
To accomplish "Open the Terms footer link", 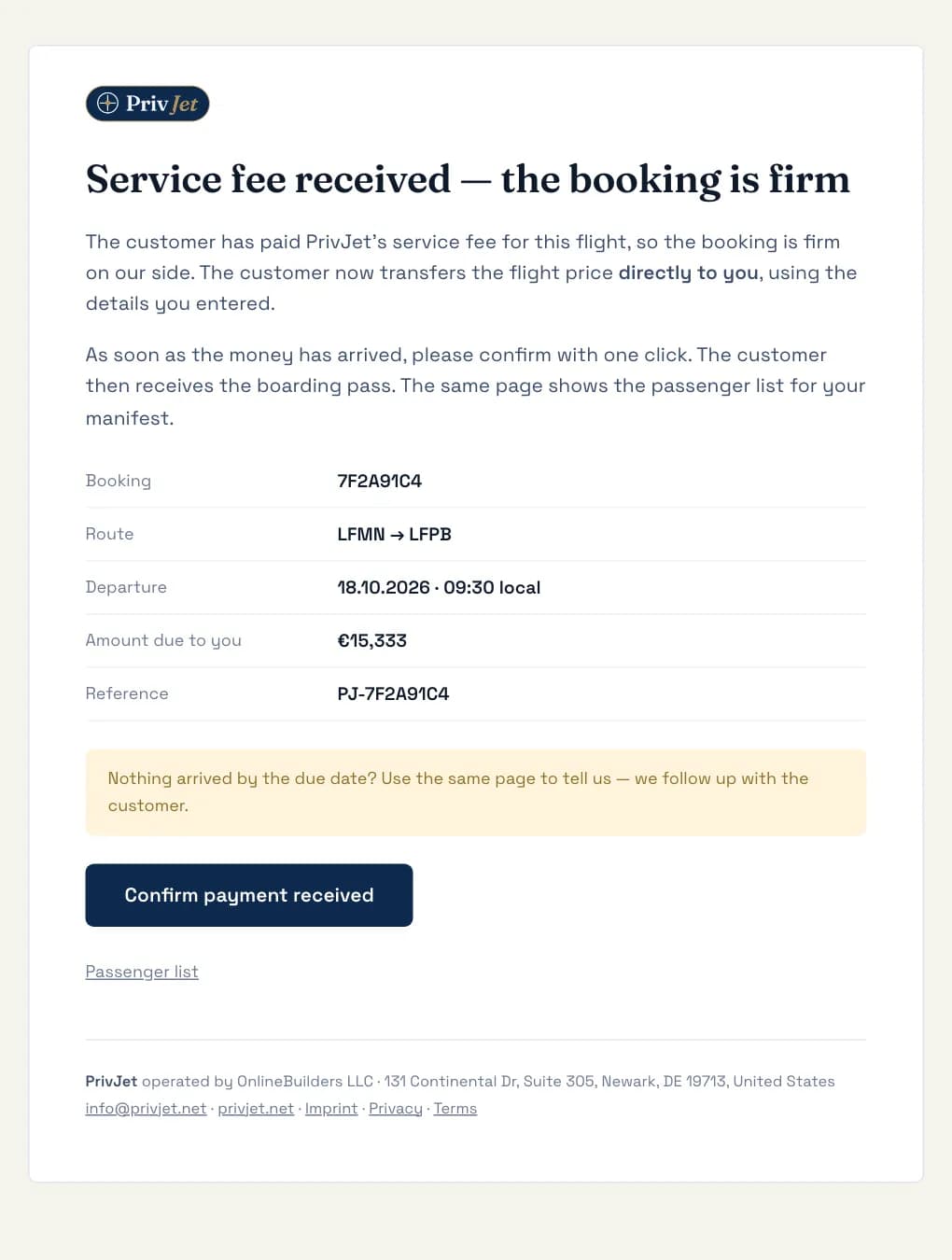I will 455,1108.
